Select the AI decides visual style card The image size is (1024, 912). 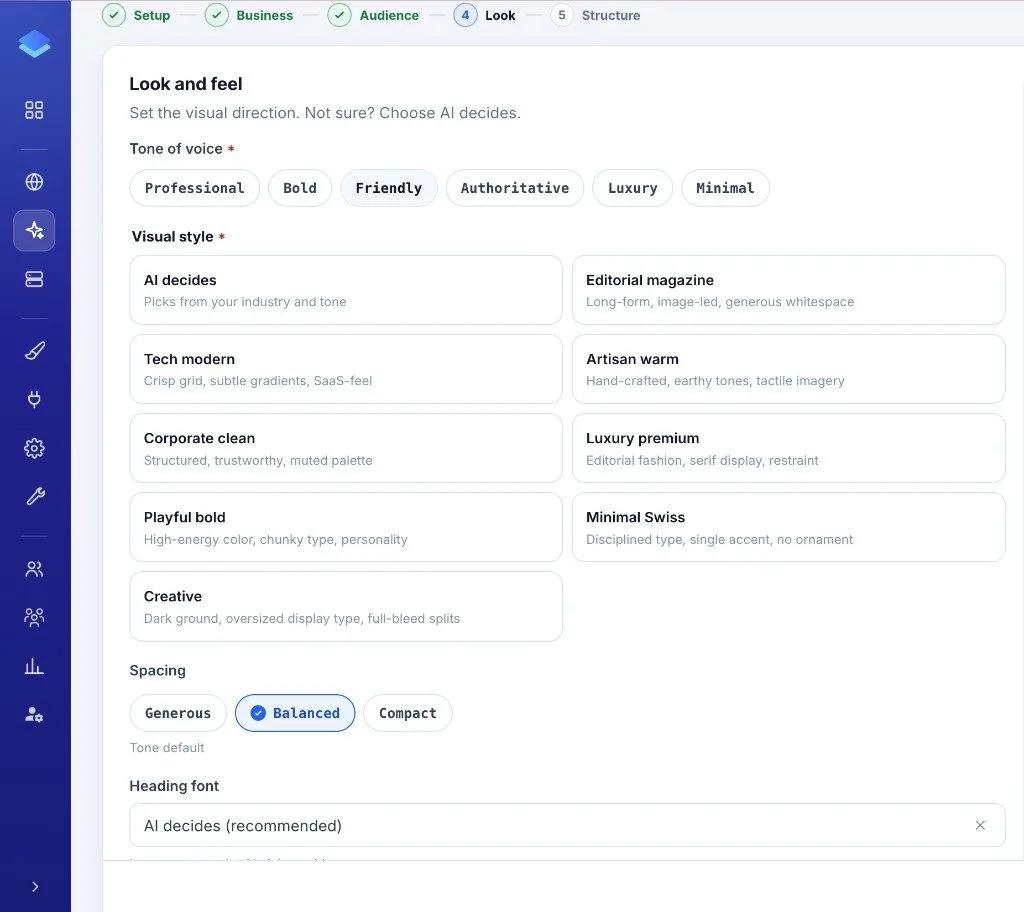pyautogui.click(x=345, y=290)
